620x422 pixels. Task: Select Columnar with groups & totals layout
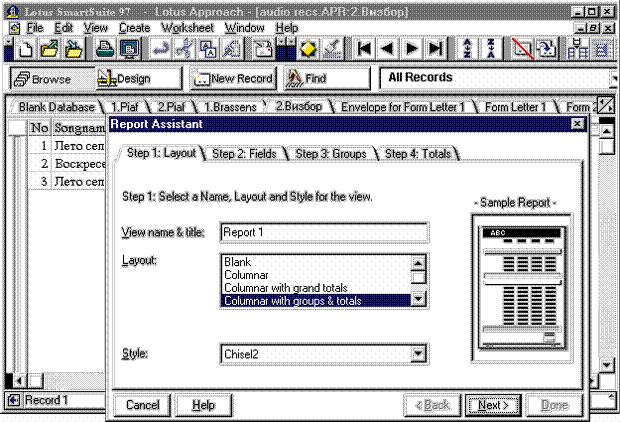coord(316,301)
